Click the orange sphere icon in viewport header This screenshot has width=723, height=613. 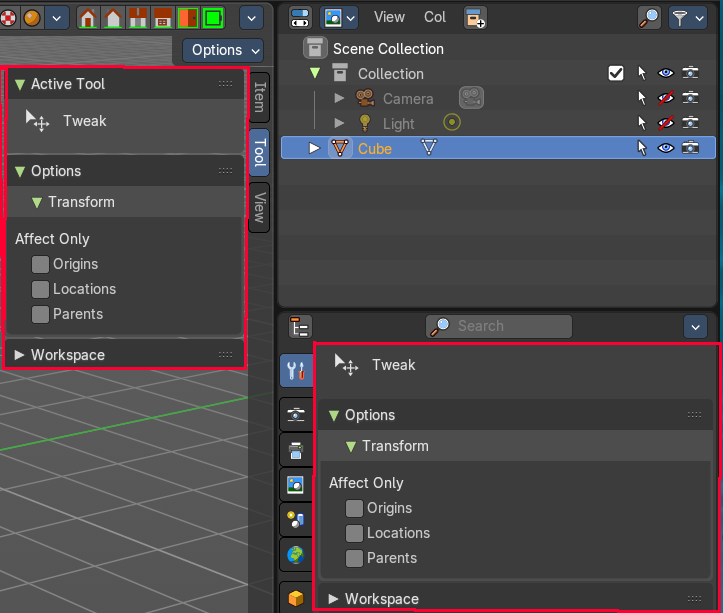click(x=32, y=18)
